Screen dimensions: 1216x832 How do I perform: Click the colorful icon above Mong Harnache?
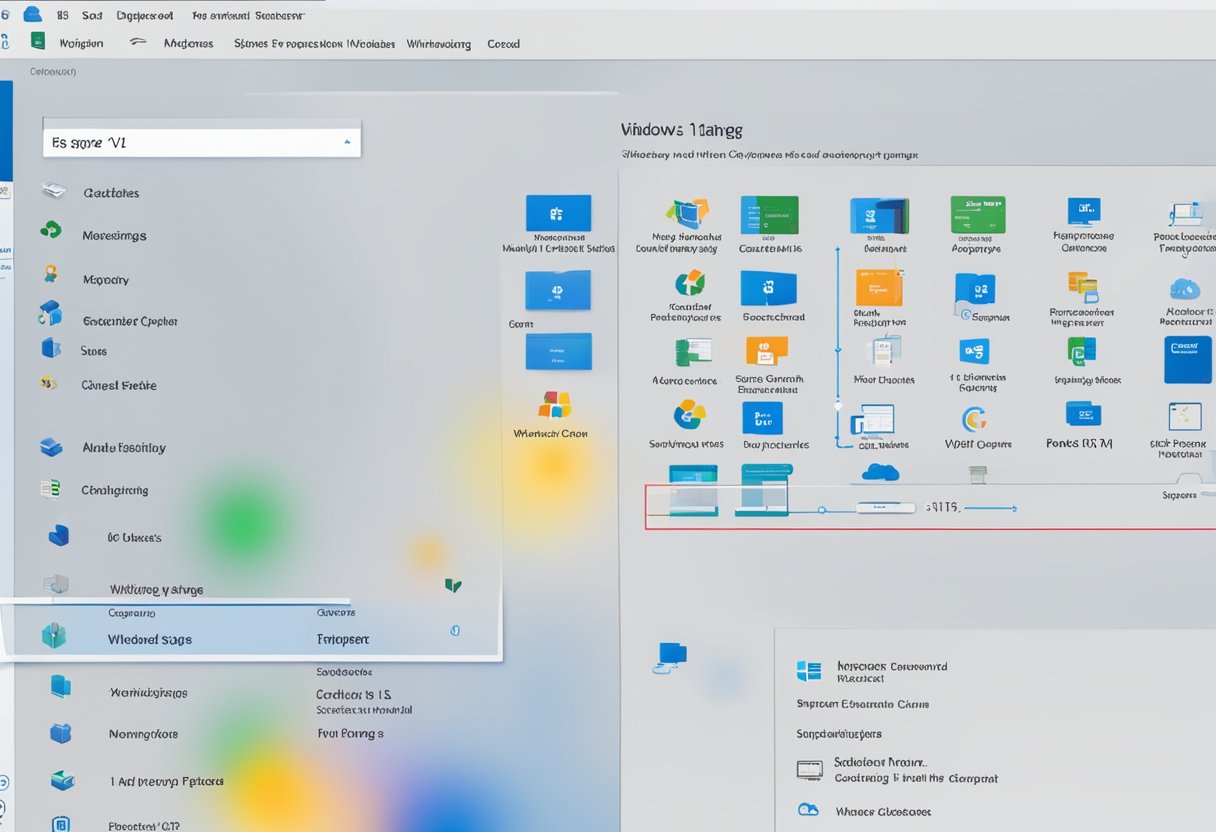(687, 213)
